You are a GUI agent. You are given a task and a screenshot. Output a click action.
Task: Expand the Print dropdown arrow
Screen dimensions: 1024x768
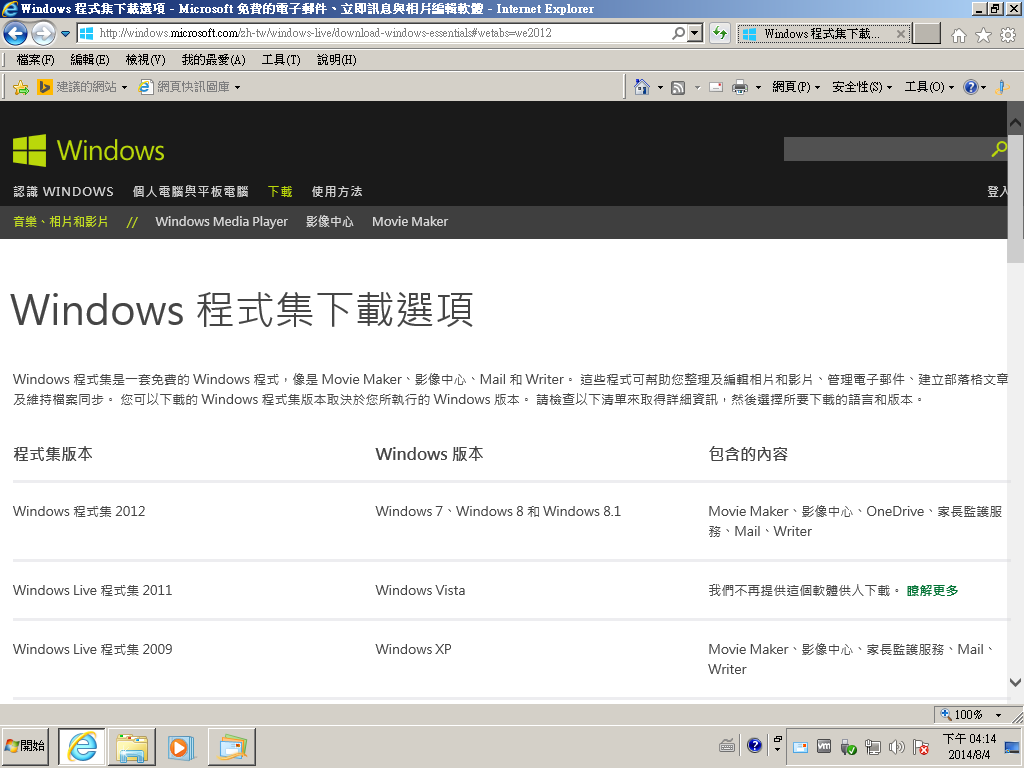click(758, 88)
